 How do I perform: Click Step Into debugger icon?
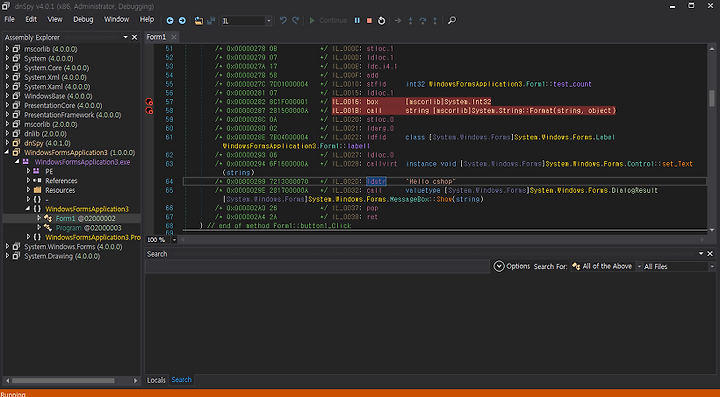pos(411,21)
